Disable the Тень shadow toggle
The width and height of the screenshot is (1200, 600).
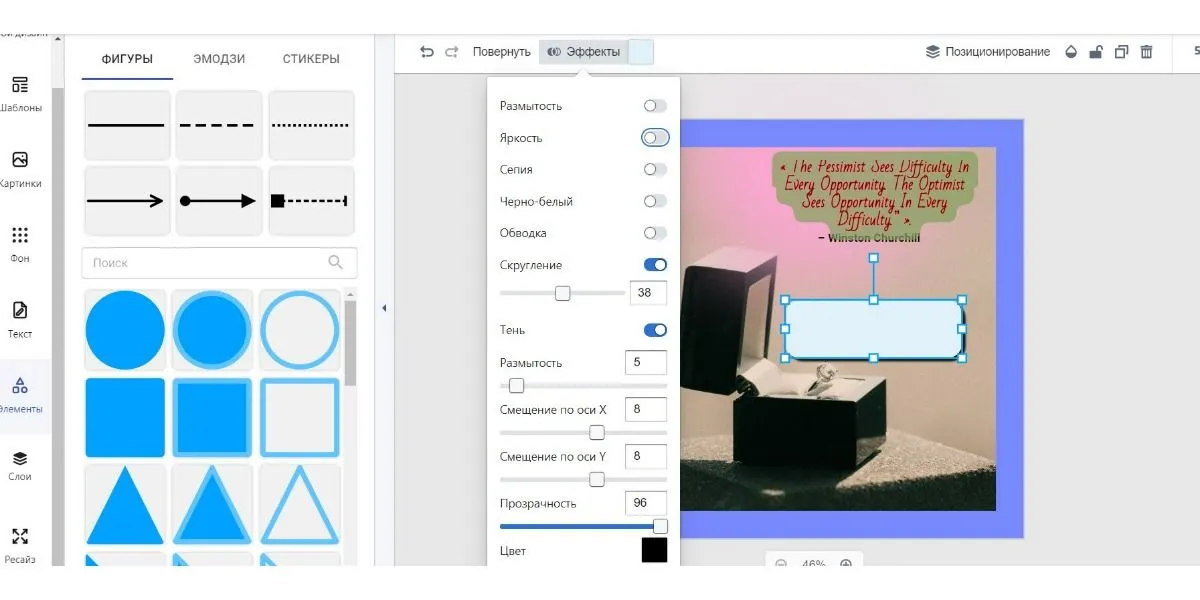pyautogui.click(x=655, y=330)
